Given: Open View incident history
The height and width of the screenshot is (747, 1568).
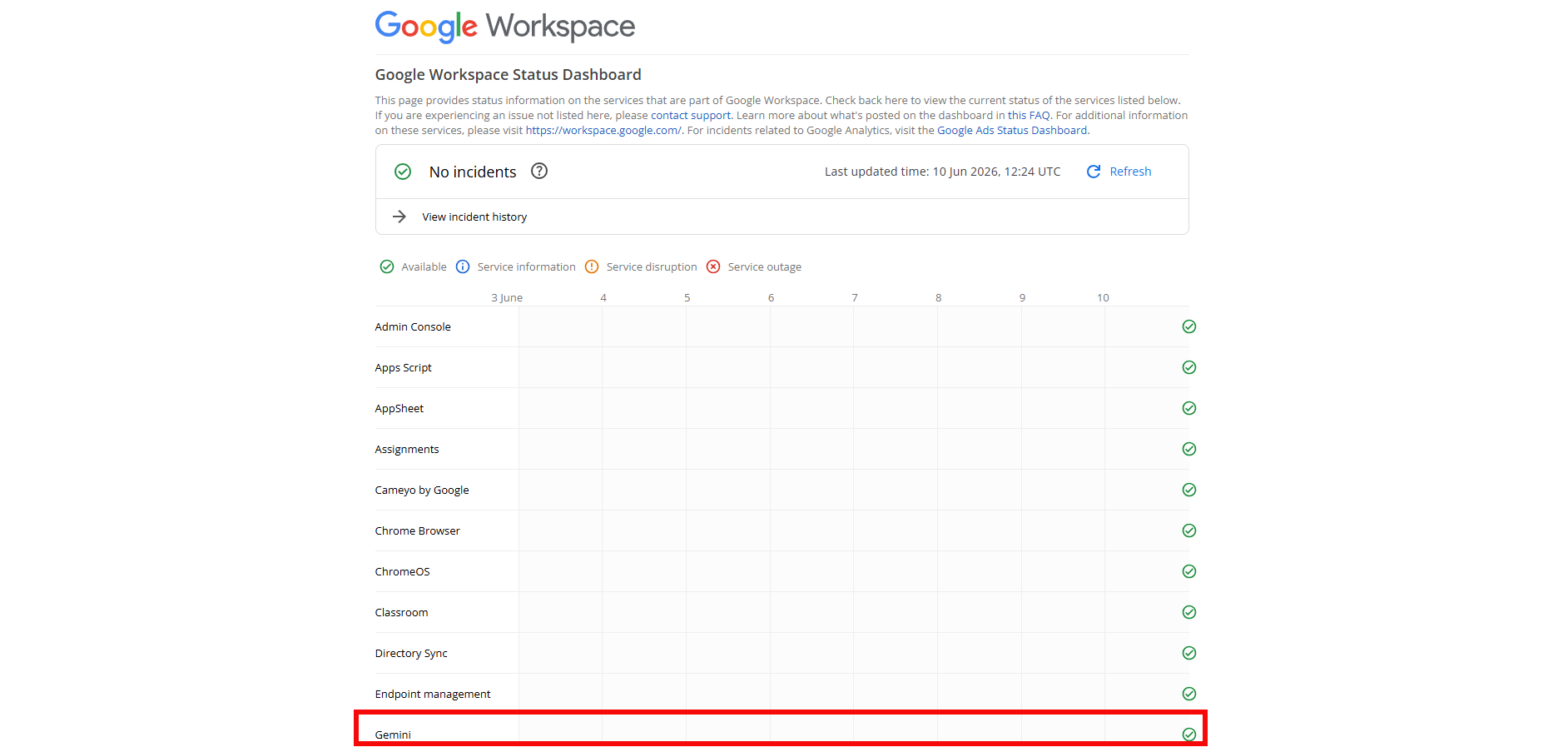Looking at the screenshot, I should point(474,217).
